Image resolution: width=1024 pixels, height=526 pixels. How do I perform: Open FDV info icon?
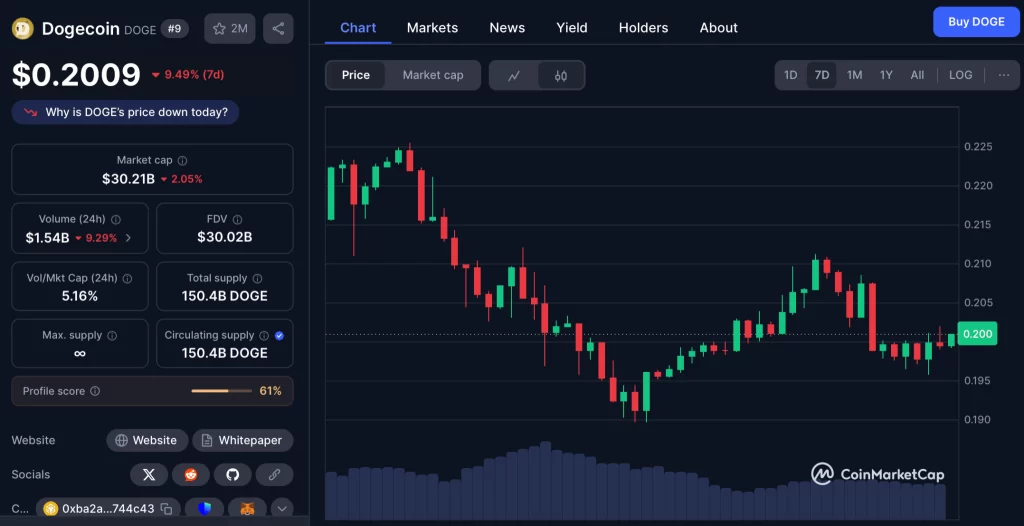pos(238,220)
